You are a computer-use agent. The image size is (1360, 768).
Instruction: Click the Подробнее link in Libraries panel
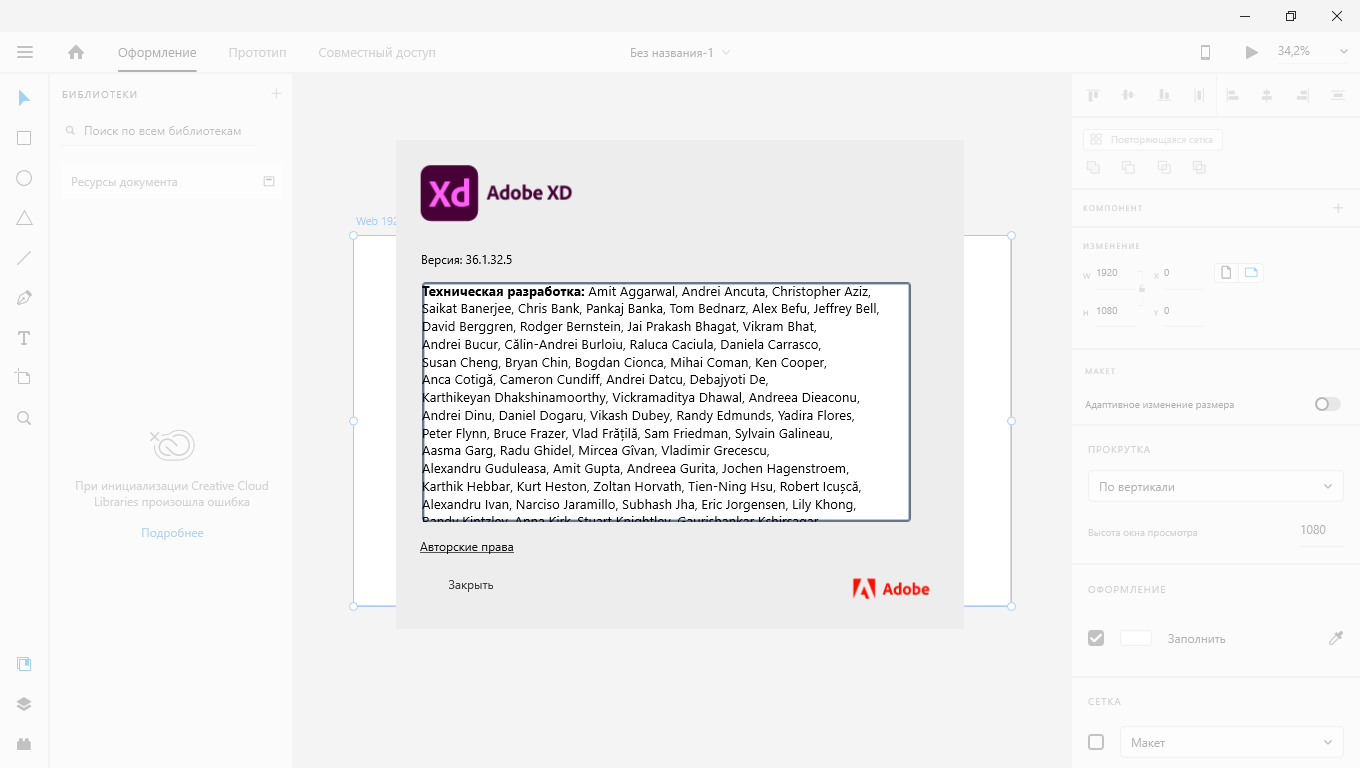pyautogui.click(x=172, y=533)
